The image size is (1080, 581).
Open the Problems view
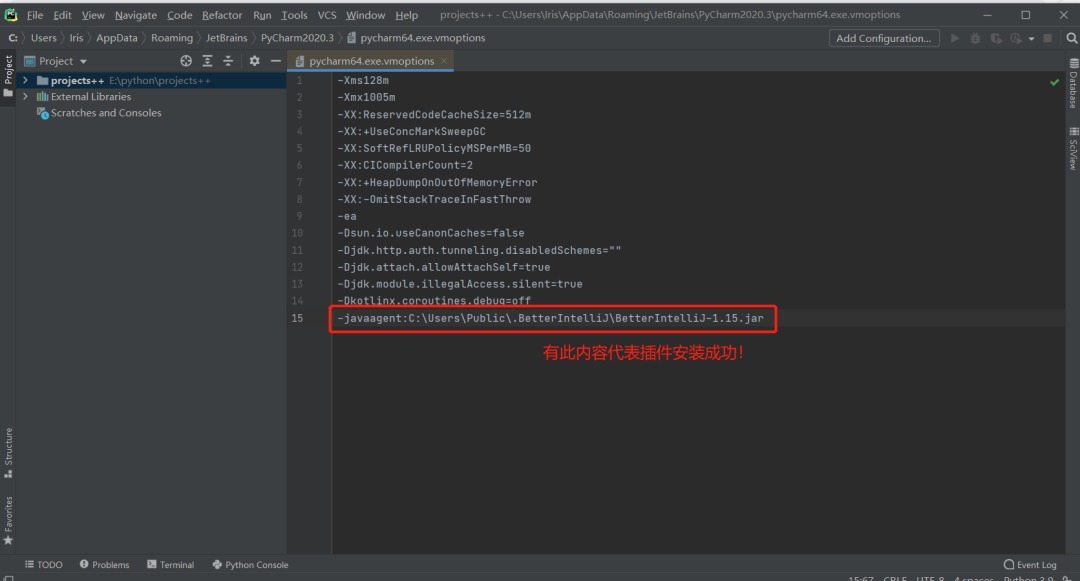pyautogui.click(x=104, y=564)
